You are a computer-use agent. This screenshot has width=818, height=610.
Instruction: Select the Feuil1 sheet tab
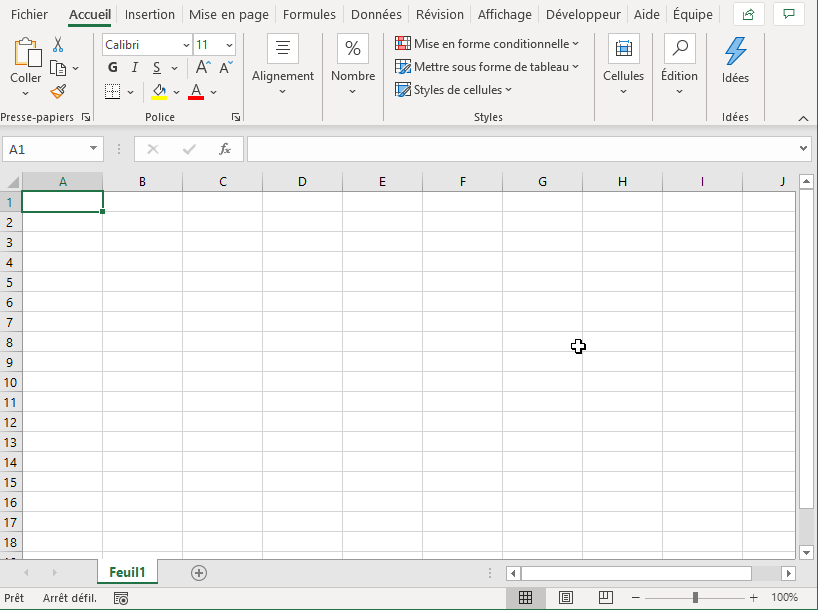point(127,572)
